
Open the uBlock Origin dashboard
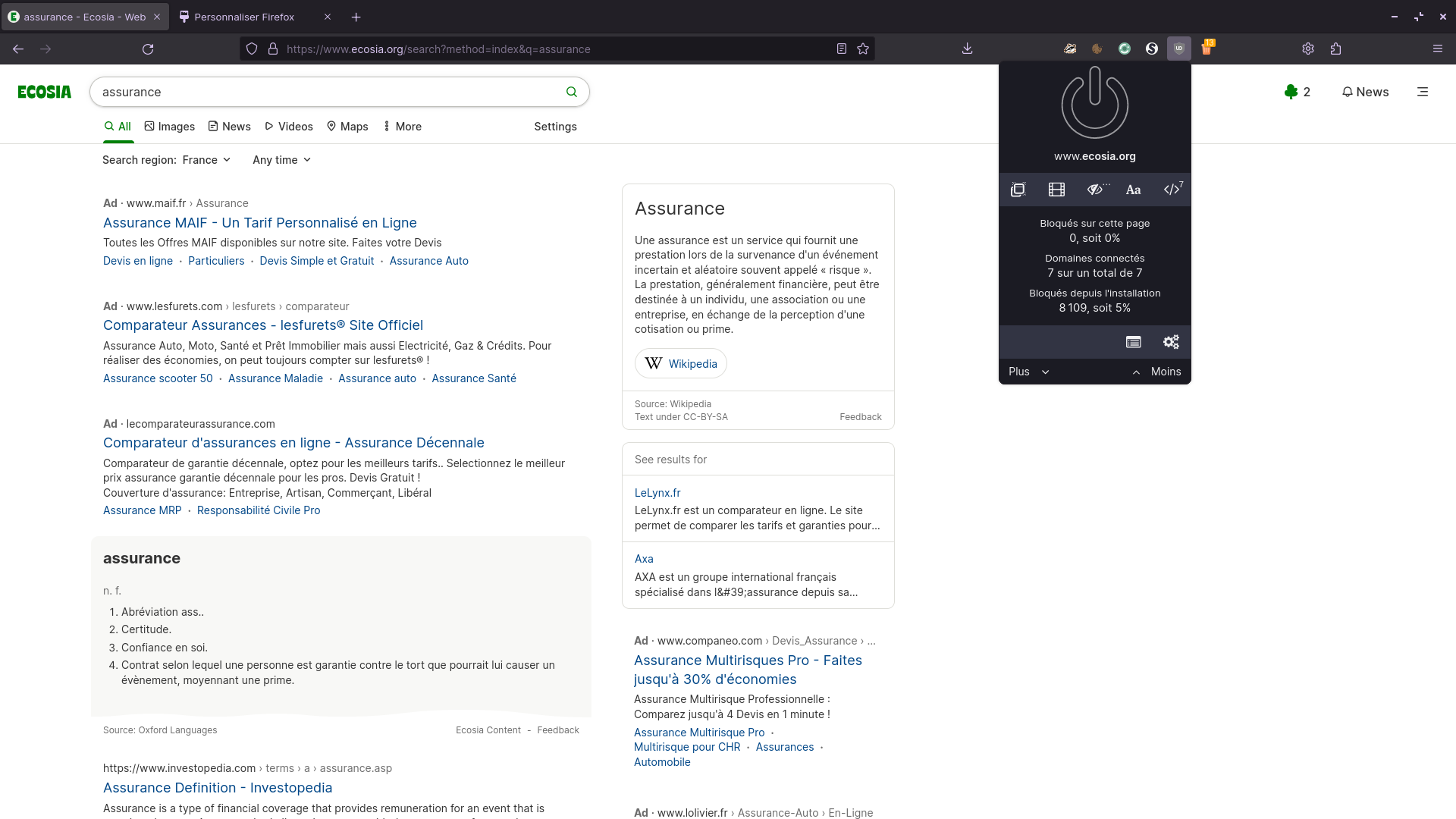1171,342
